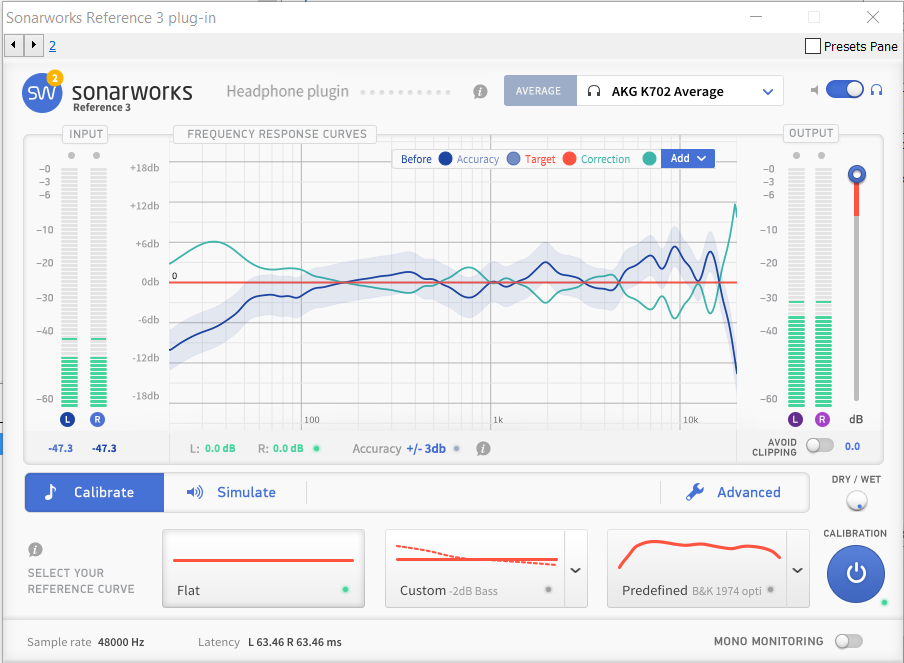Click the previous preset left arrow
The height and width of the screenshot is (663, 904).
click(x=14, y=45)
